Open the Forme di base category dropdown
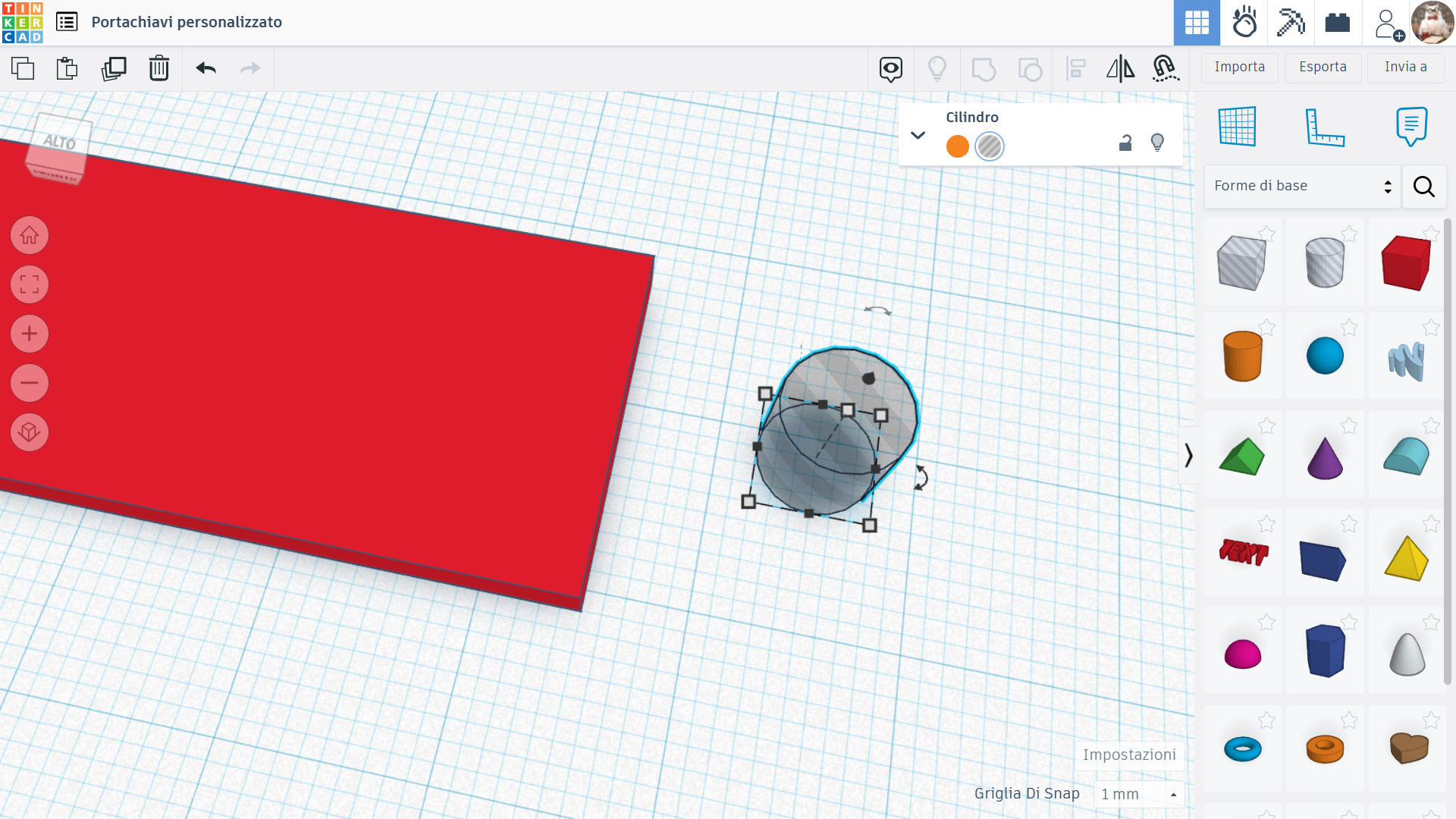The height and width of the screenshot is (819, 1456). 1302,186
